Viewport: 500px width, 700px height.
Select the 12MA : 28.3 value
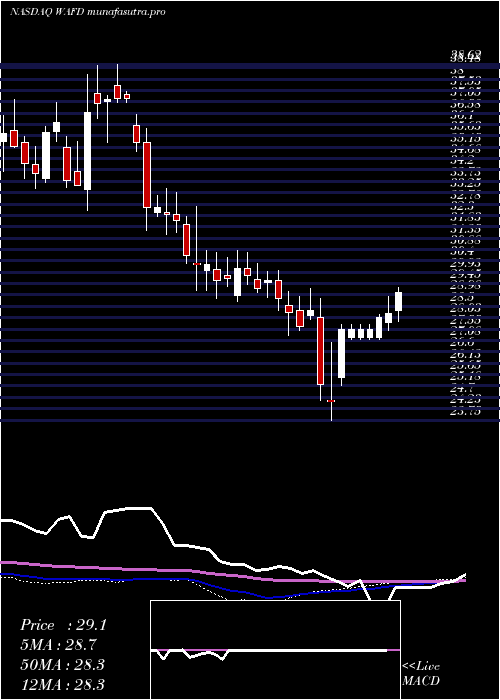(x=62, y=684)
